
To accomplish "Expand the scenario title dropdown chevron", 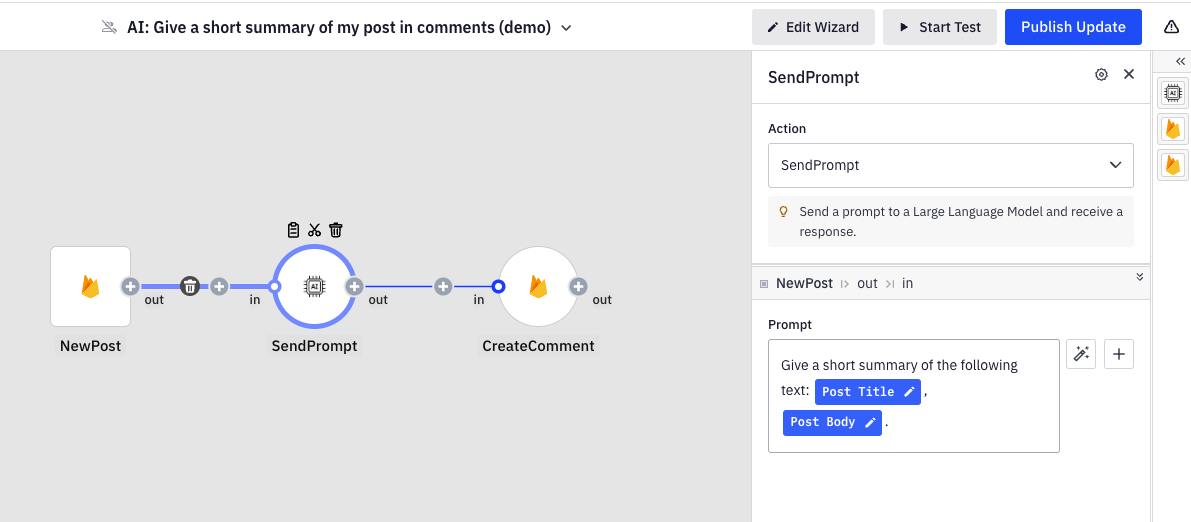I will 566,28.
